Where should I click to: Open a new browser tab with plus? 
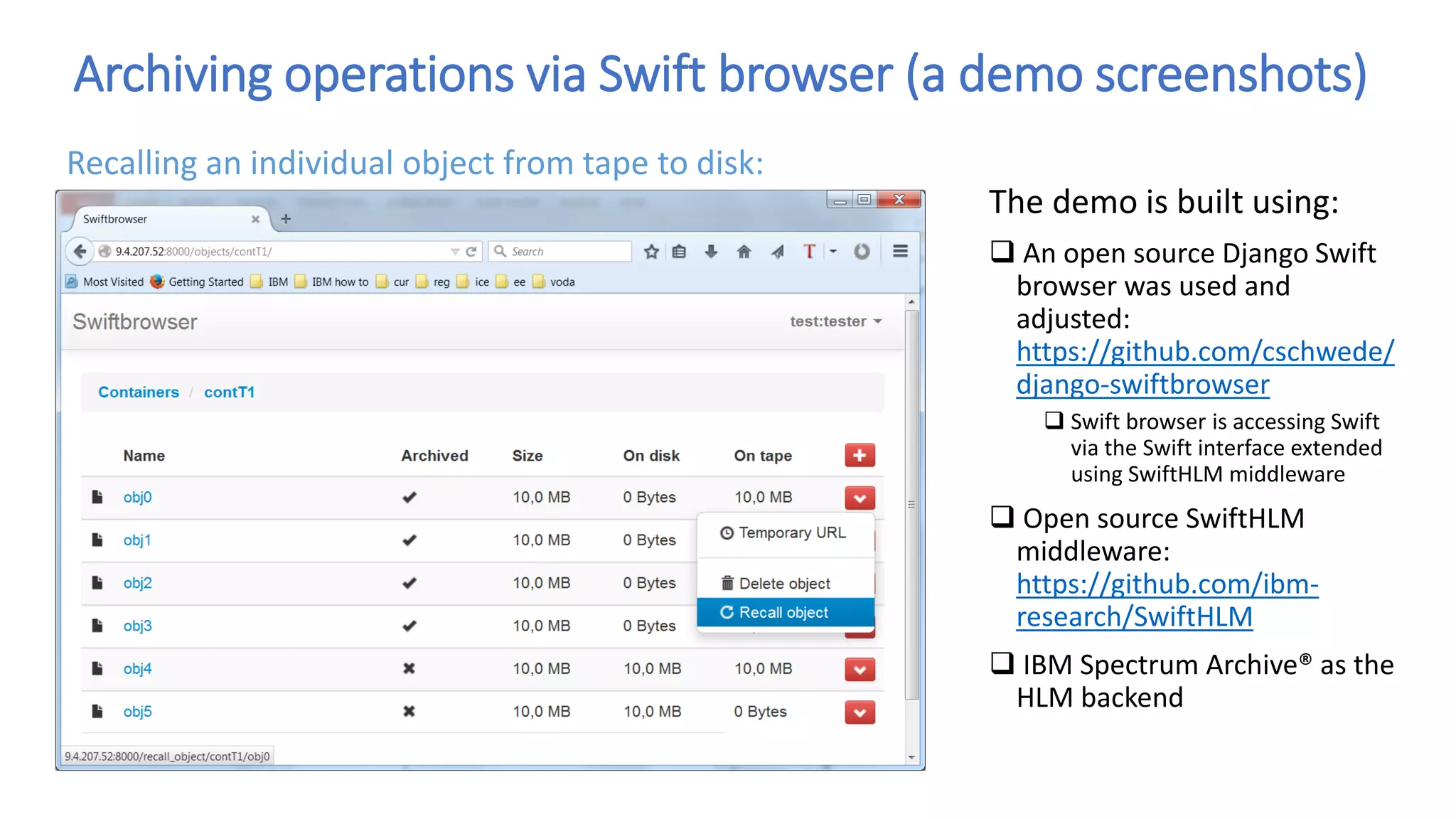pyautogui.click(x=286, y=219)
